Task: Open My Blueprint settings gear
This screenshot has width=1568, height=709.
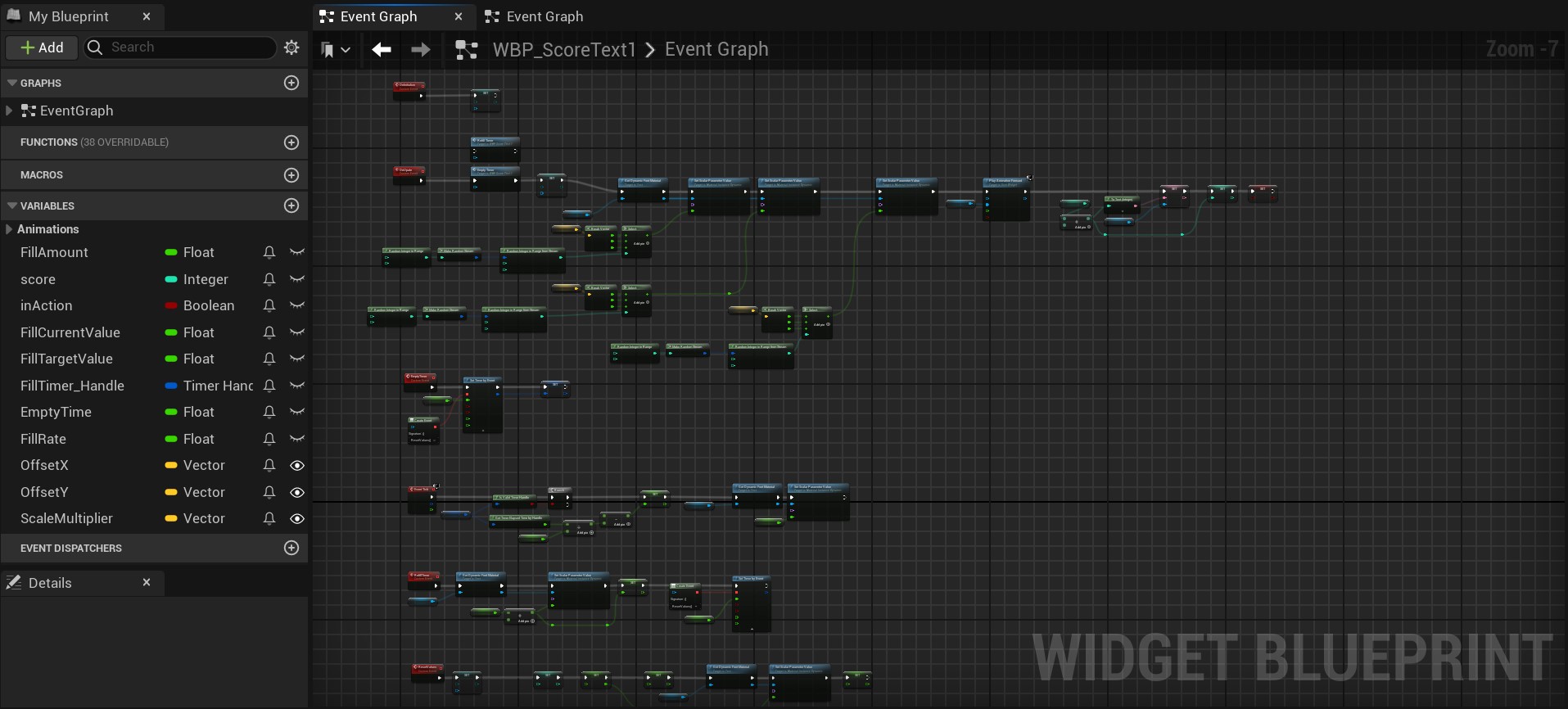Action: click(291, 47)
